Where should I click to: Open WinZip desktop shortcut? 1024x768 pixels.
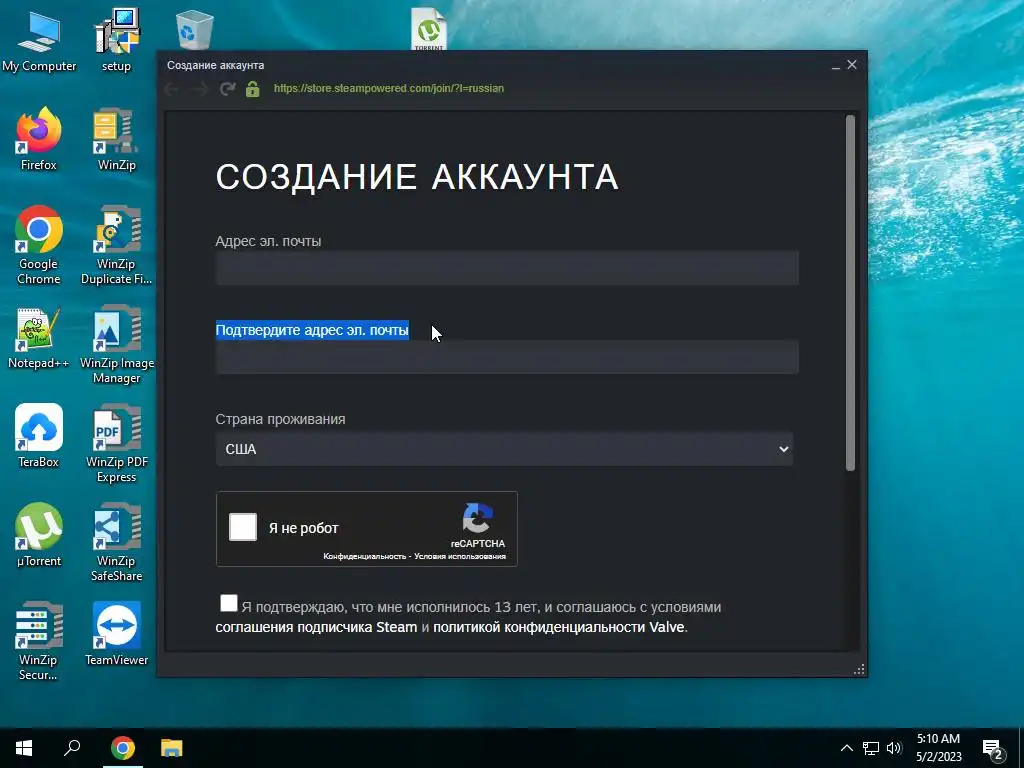116,140
